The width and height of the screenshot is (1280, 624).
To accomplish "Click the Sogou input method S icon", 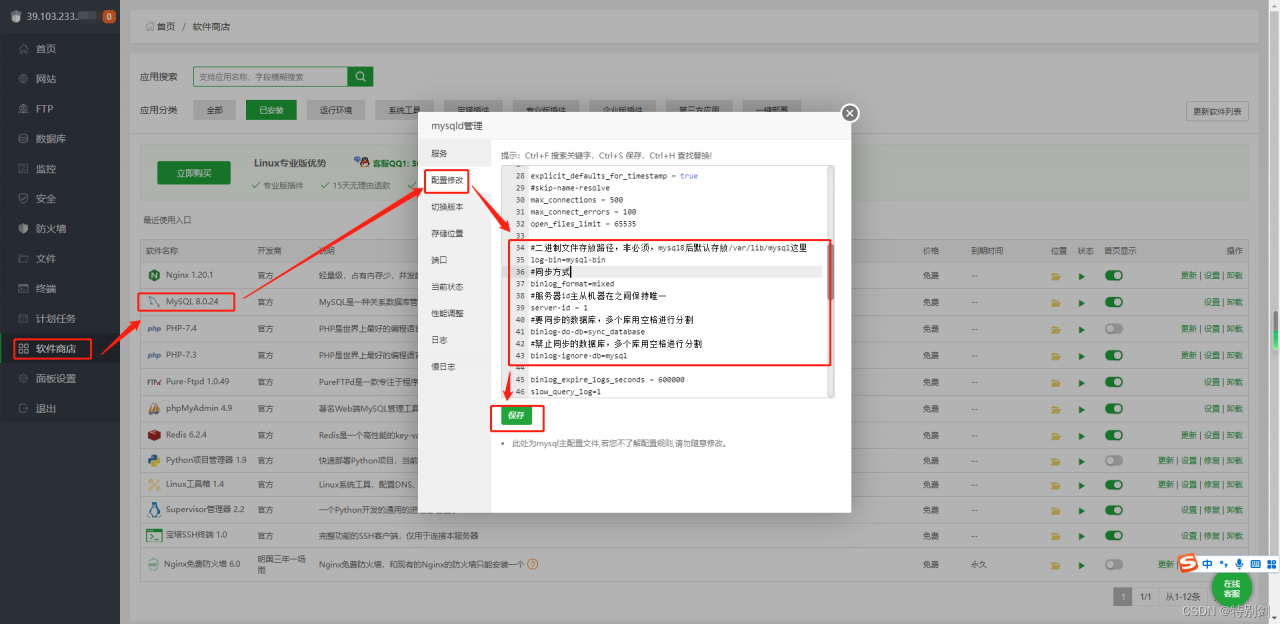I will click(x=1188, y=564).
